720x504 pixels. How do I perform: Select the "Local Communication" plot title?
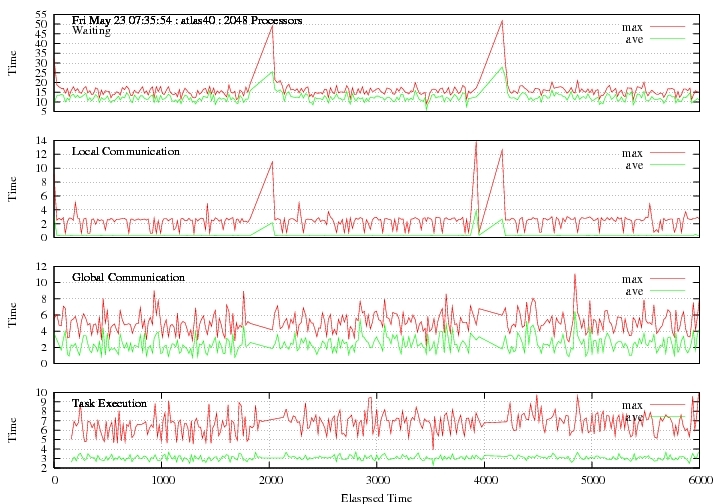point(126,151)
